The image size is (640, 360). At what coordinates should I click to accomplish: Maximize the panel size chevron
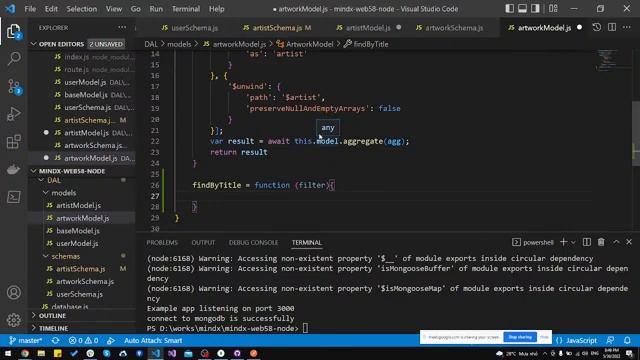pyautogui.click(x=616, y=242)
